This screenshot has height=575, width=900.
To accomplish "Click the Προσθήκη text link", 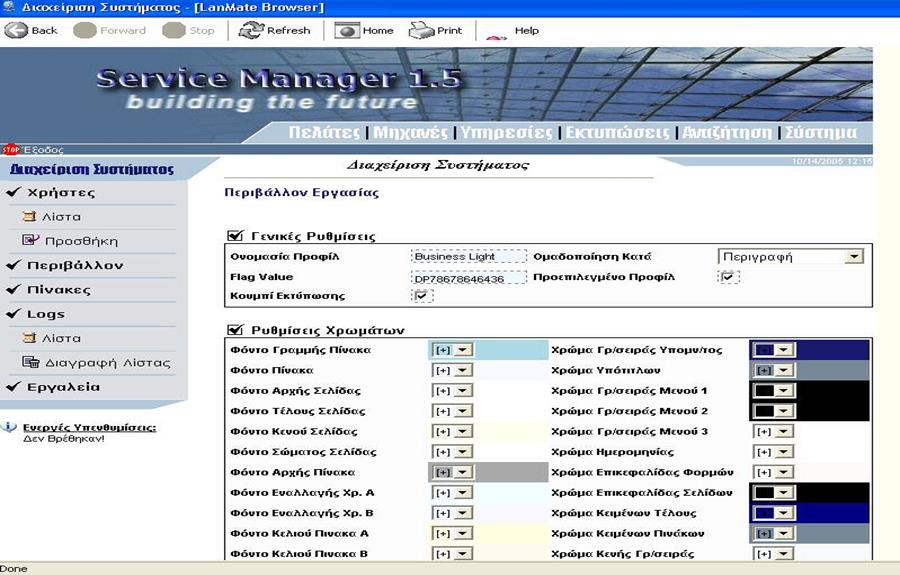I will 82,241.
